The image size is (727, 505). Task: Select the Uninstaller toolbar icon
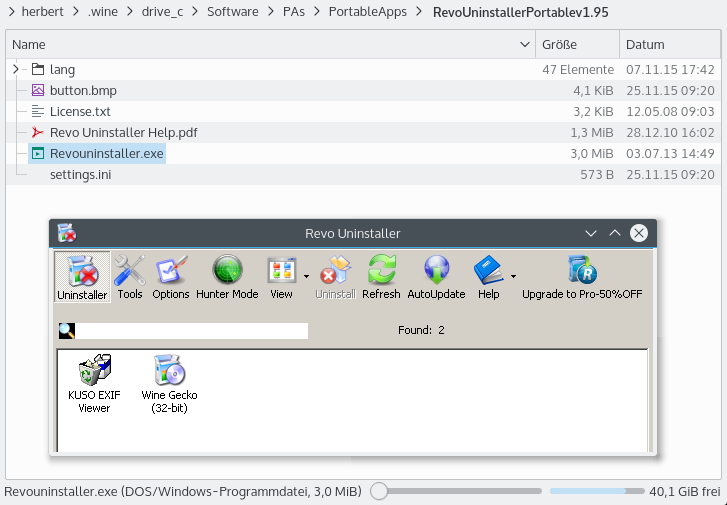(82, 276)
